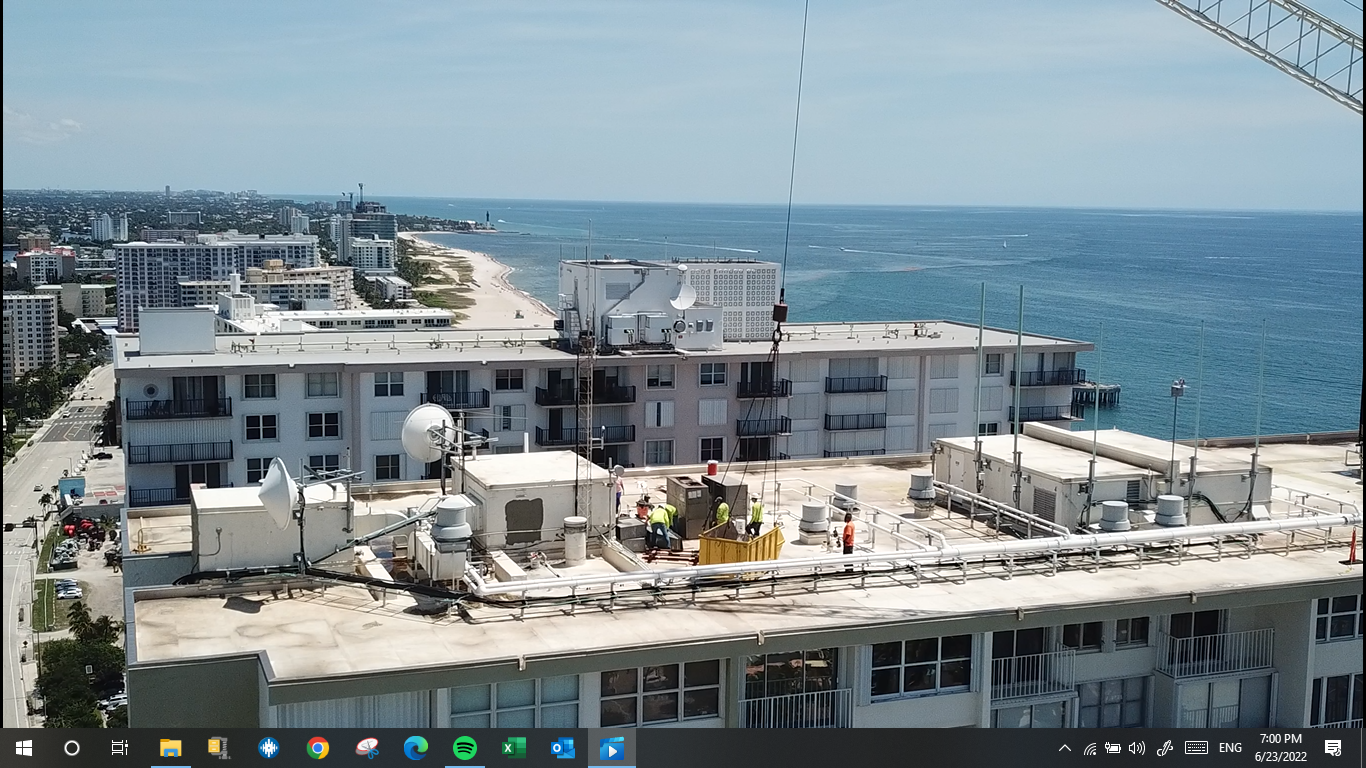Open the ENG input language menu

[x=1230, y=748]
